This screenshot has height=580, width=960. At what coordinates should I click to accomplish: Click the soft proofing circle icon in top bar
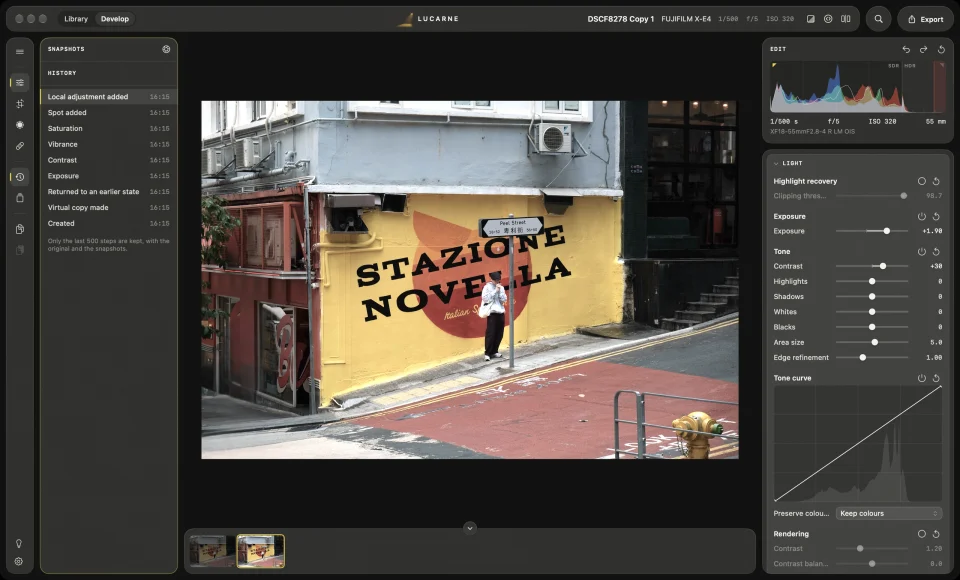(828, 19)
